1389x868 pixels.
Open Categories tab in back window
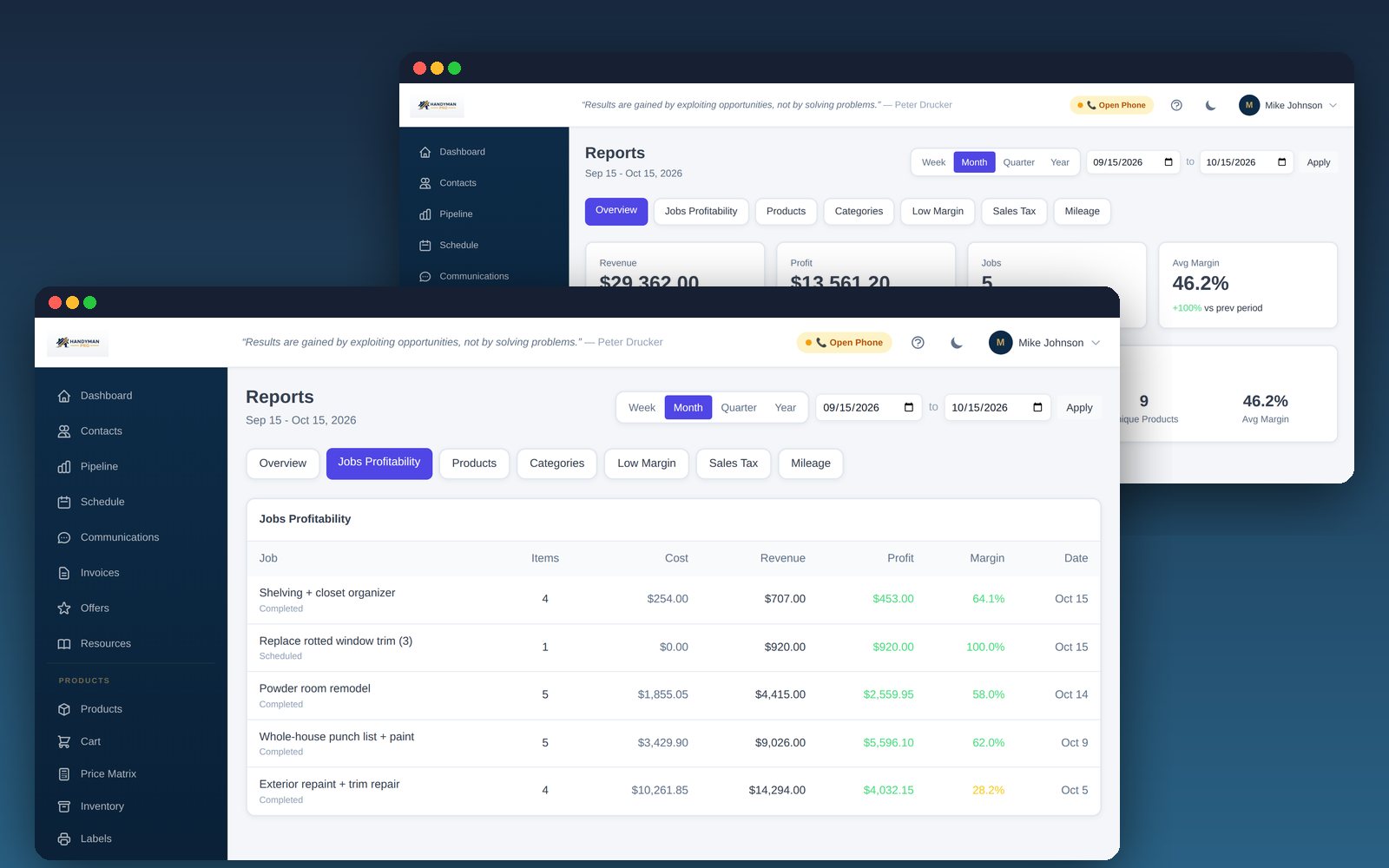859,212
